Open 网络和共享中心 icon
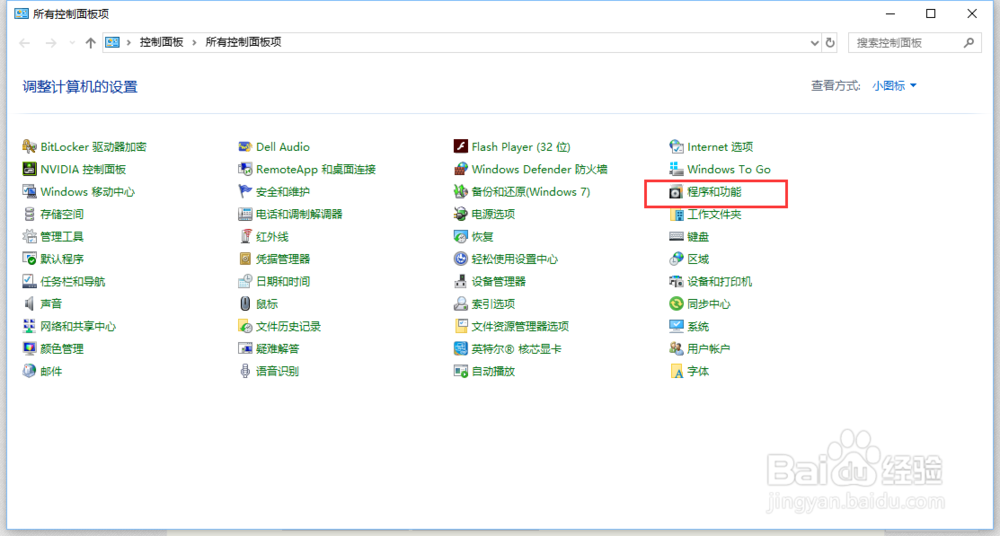The height and width of the screenshot is (536, 1000). [x=29, y=326]
